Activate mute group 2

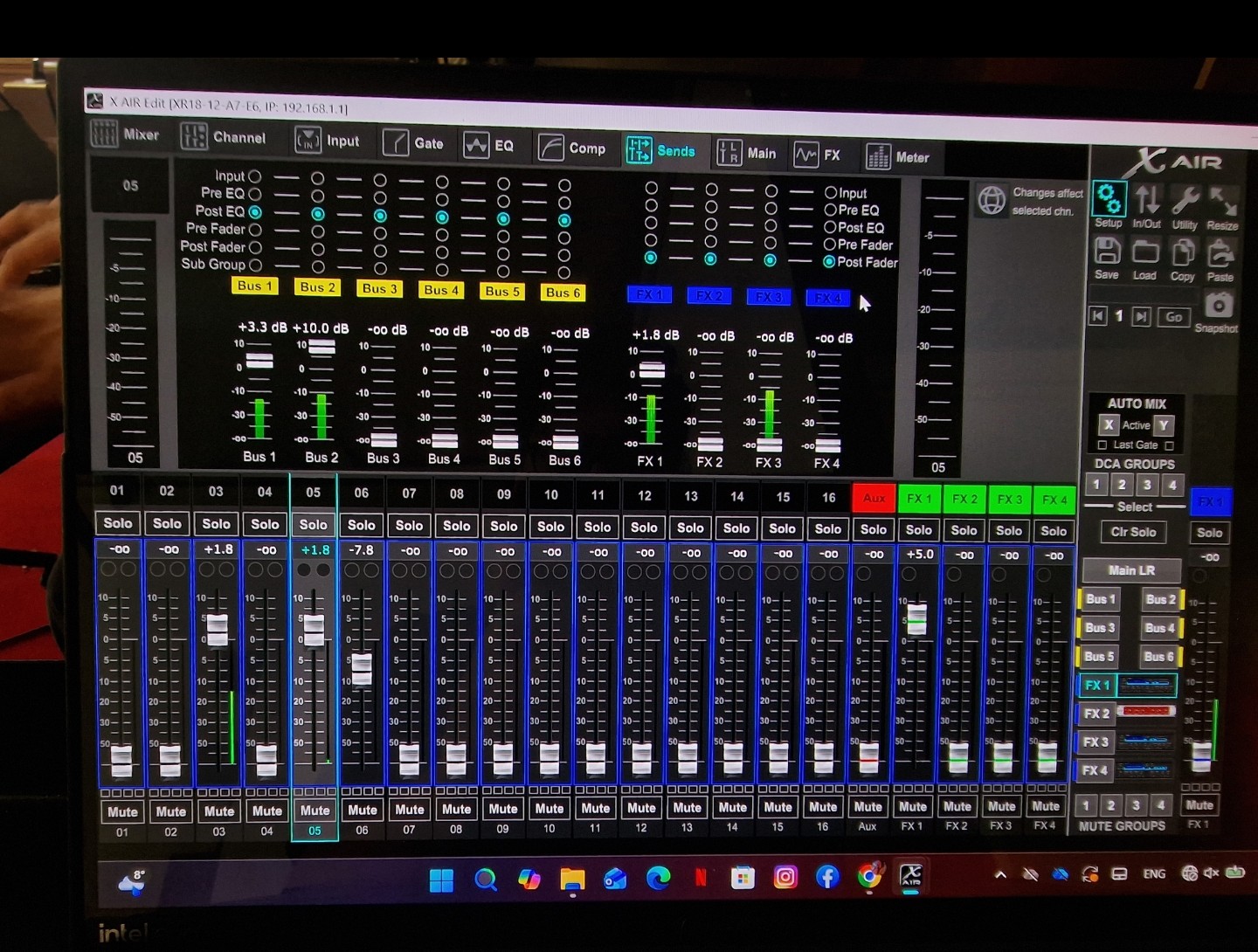pyautogui.click(x=1110, y=804)
